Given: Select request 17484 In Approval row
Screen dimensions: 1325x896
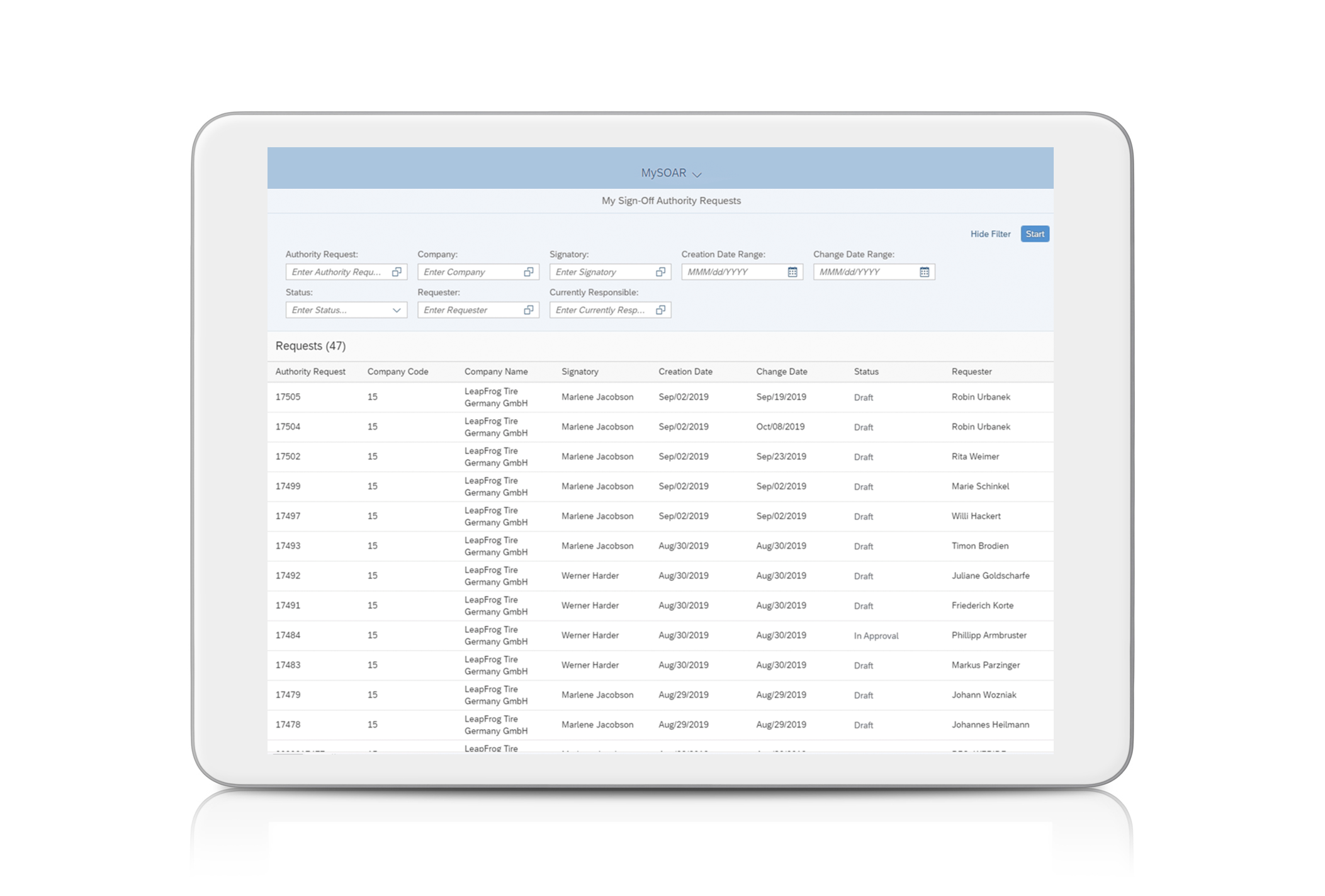Looking at the screenshot, I should click(660, 636).
